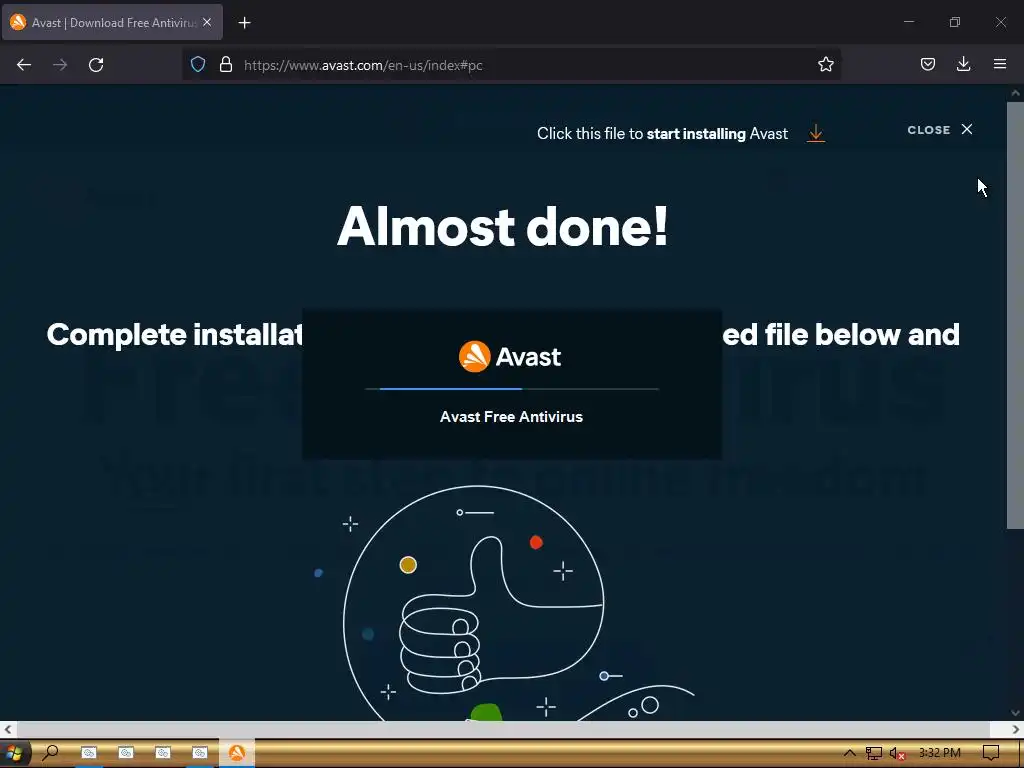Open the notification center icon
The image size is (1024, 768).
pyautogui.click(x=991, y=753)
